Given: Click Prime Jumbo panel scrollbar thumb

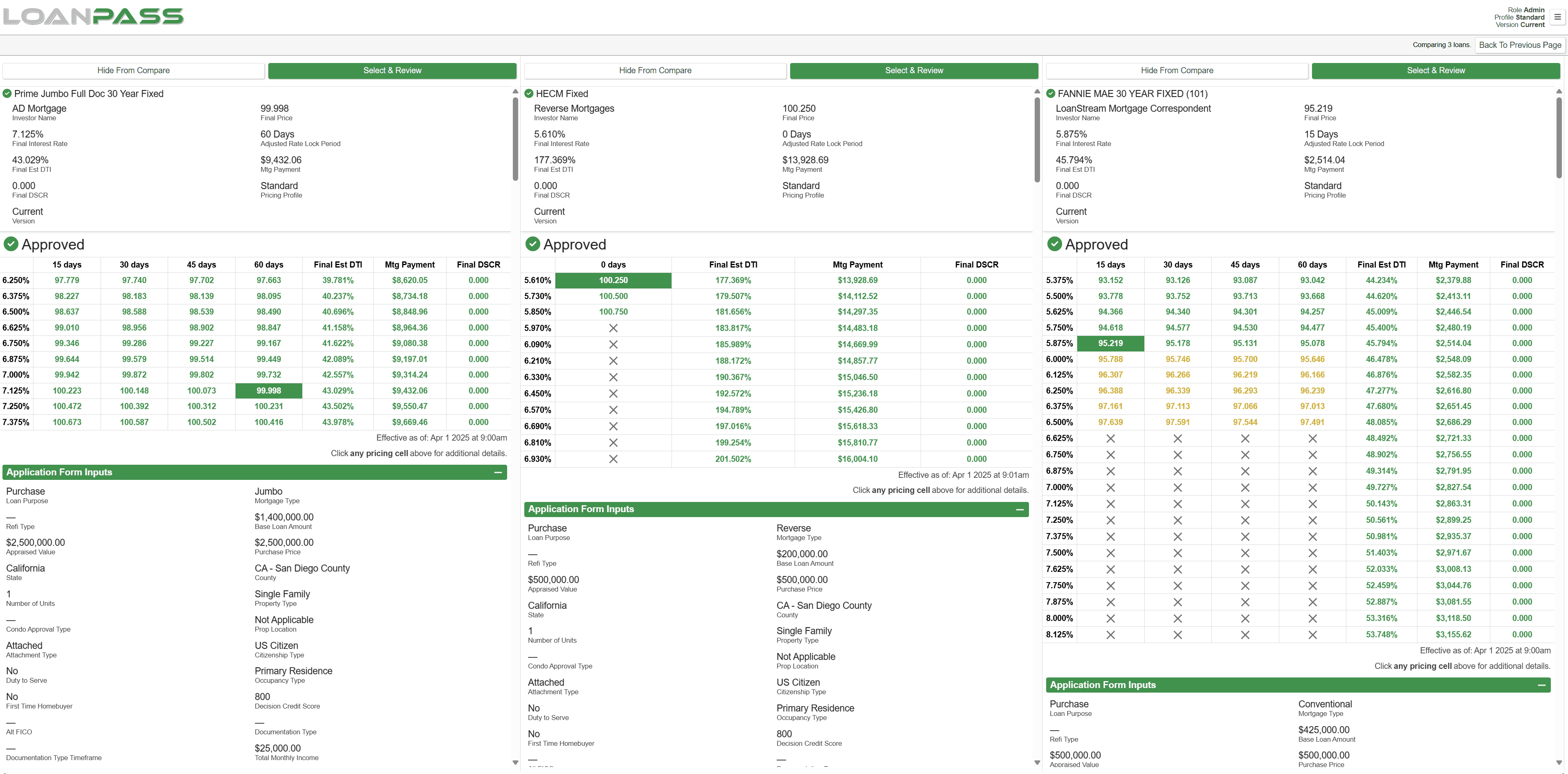Looking at the screenshot, I should pyautogui.click(x=515, y=138).
